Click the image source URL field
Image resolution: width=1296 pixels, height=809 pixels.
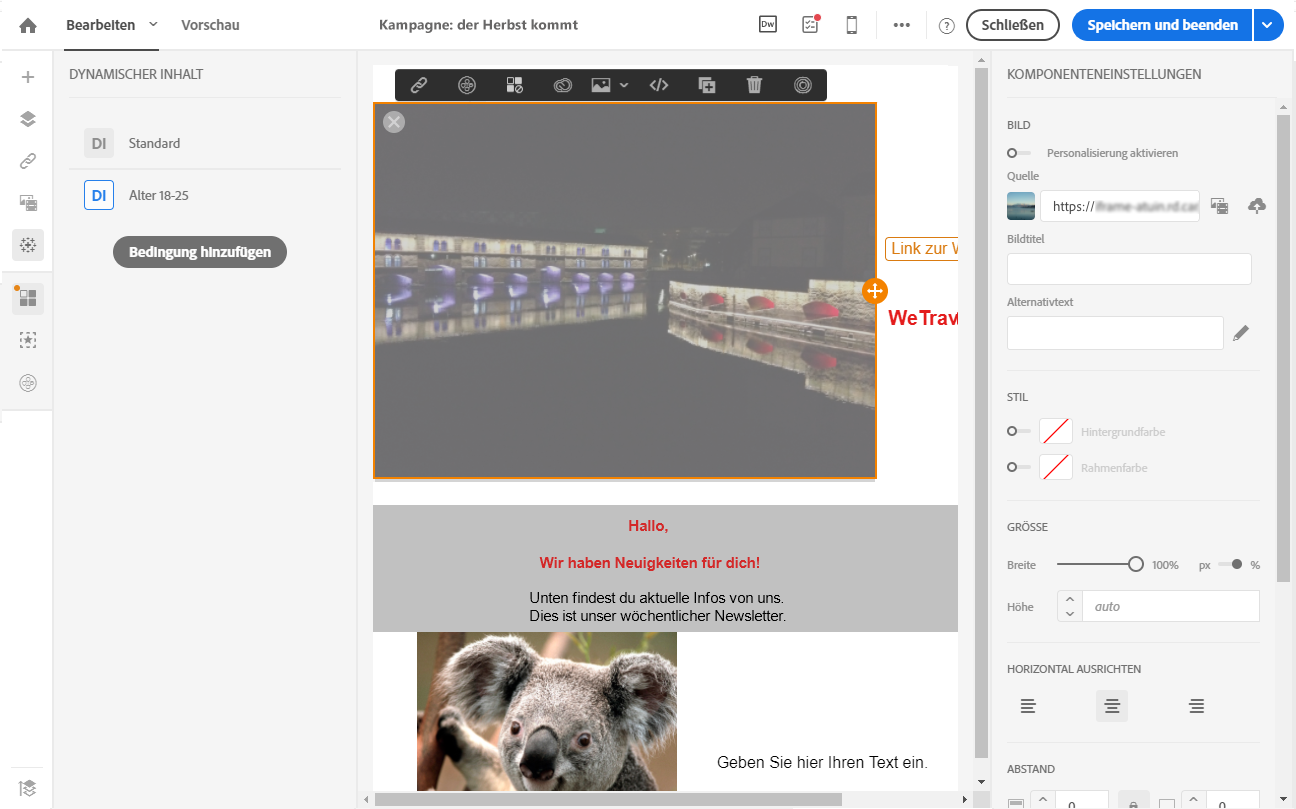click(x=1120, y=206)
